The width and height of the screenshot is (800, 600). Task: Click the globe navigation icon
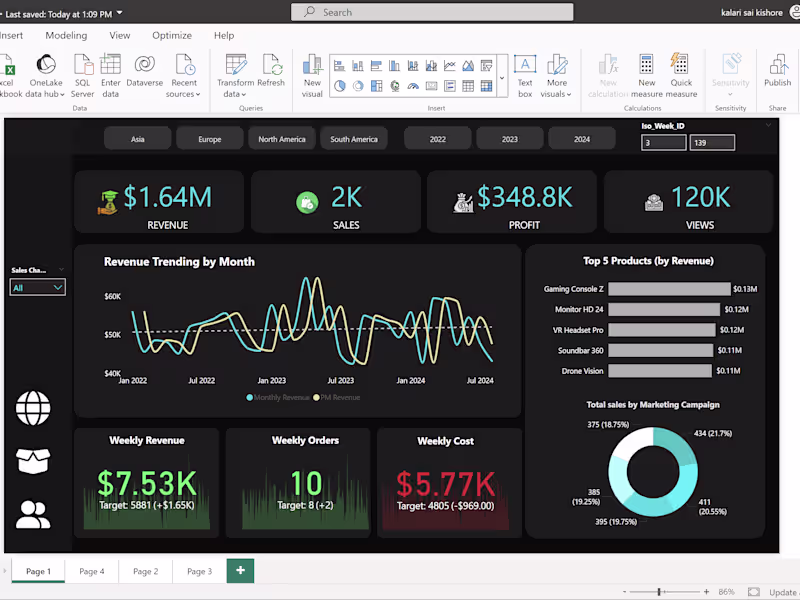click(x=33, y=408)
